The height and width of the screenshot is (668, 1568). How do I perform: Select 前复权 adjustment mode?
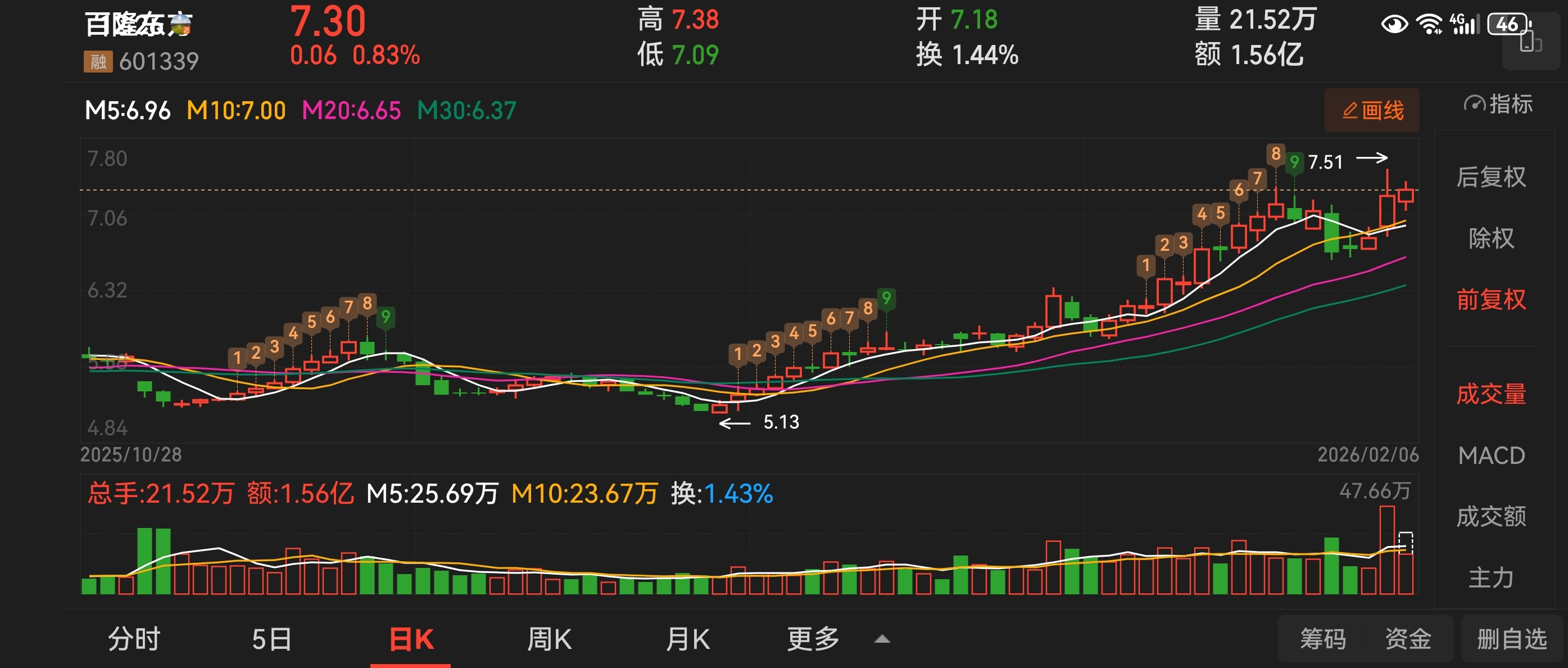[1490, 299]
